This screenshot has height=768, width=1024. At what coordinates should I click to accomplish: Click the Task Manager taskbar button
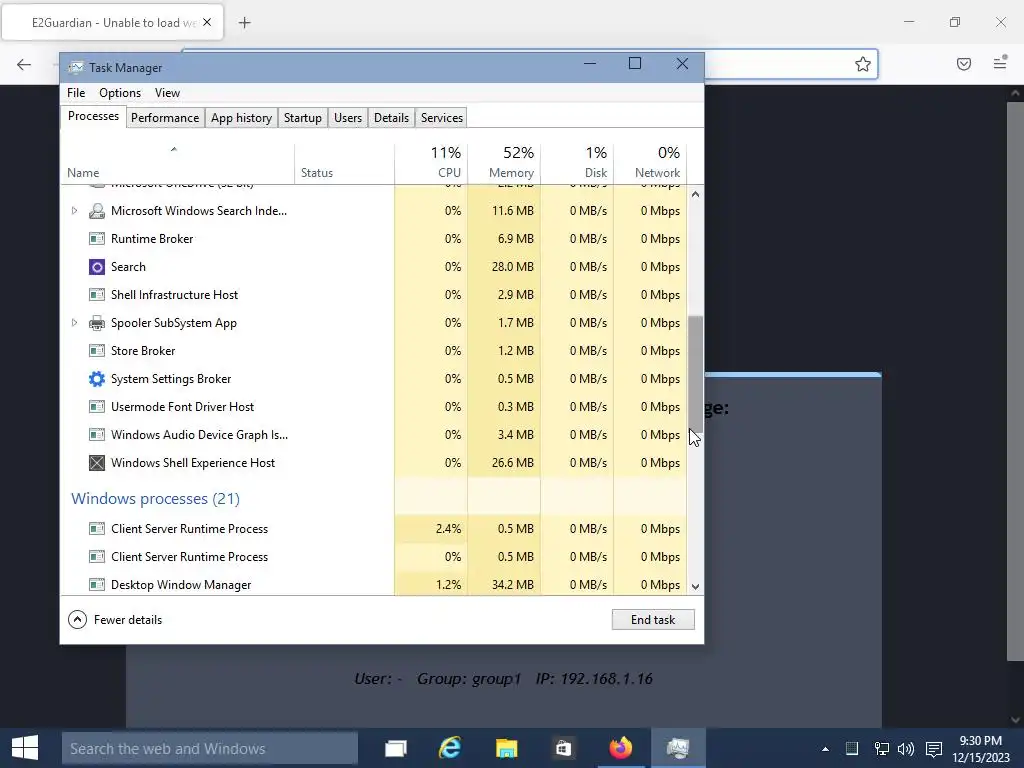click(x=678, y=748)
